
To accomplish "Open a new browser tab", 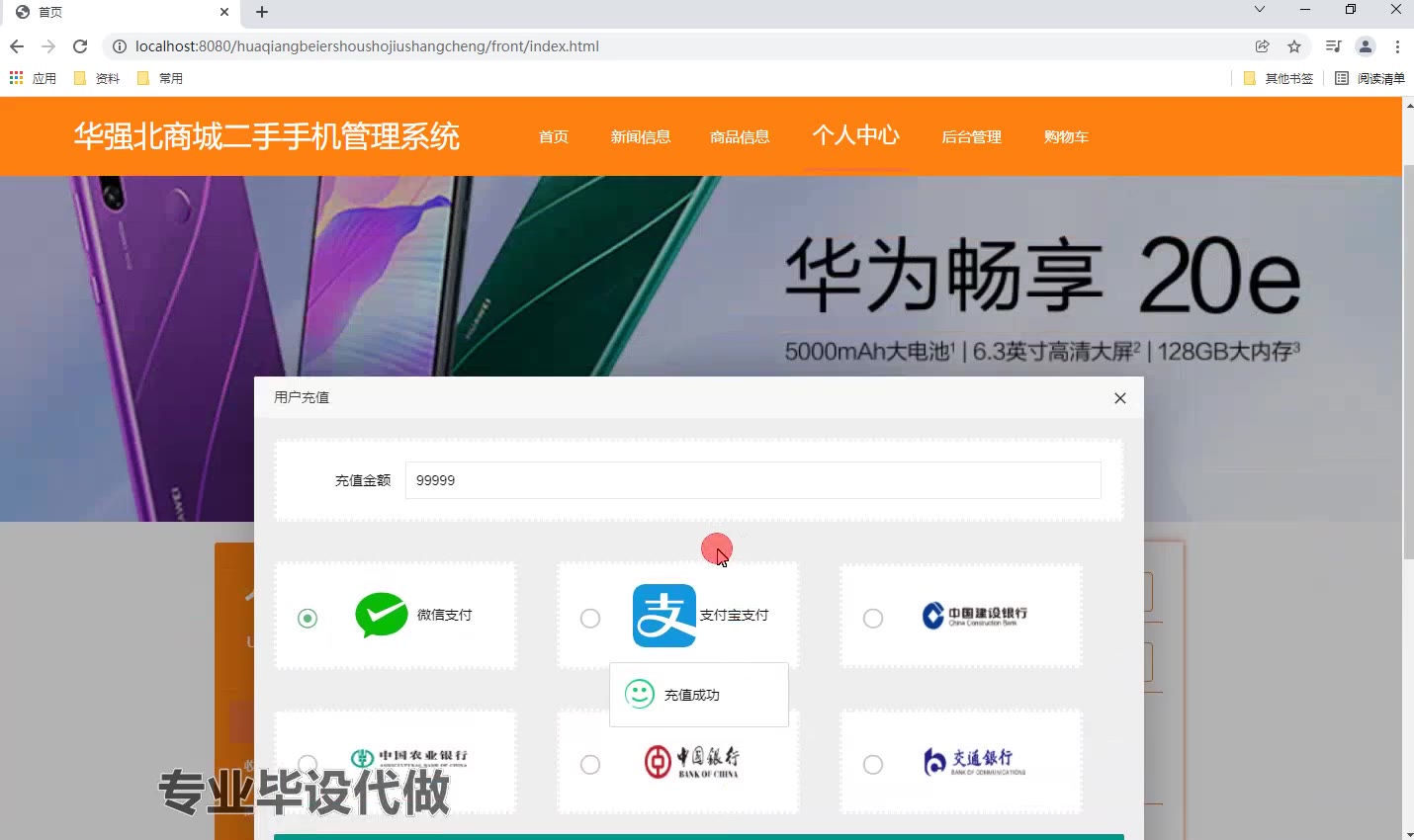I will (262, 12).
